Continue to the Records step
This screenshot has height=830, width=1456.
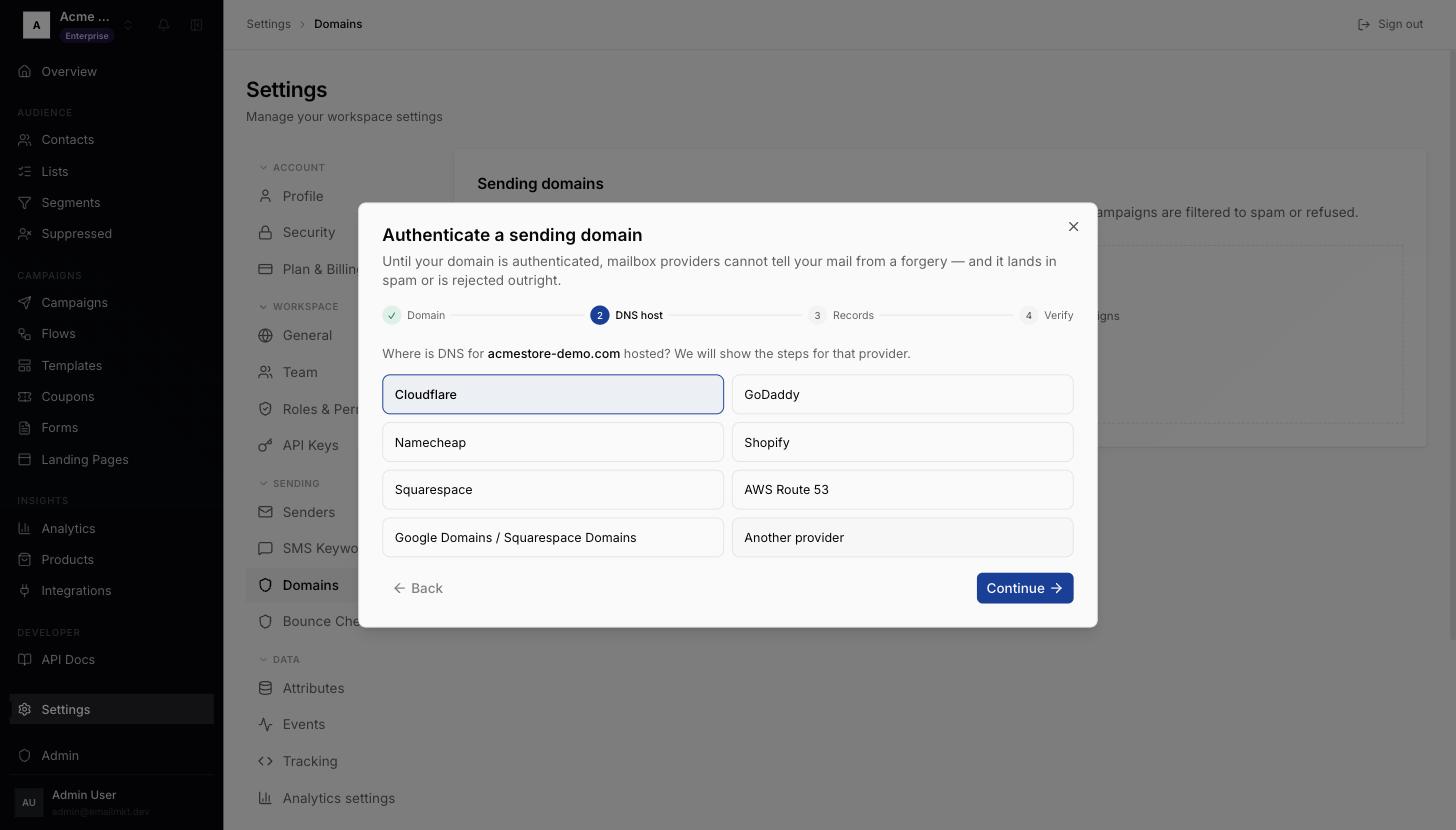[x=1025, y=588]
